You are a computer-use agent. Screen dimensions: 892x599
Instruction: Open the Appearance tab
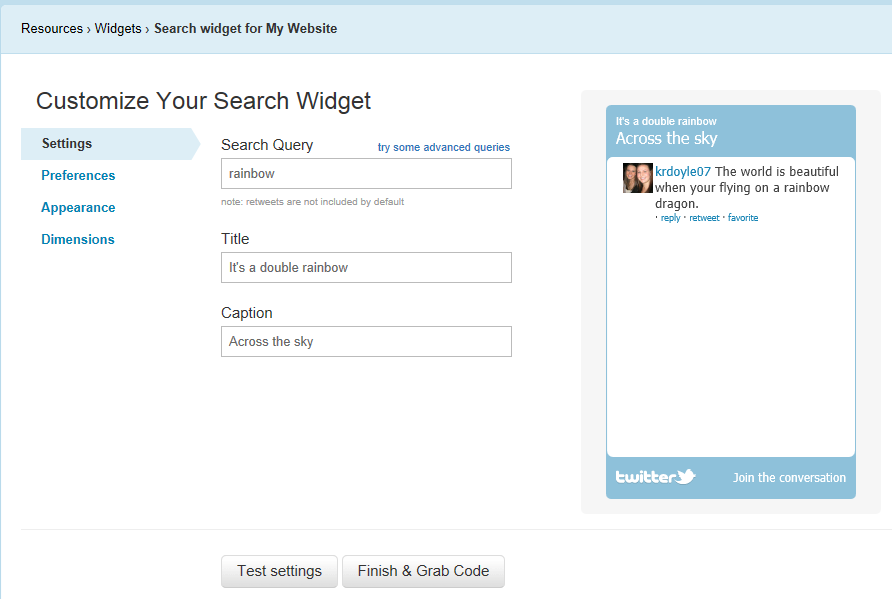78,208
